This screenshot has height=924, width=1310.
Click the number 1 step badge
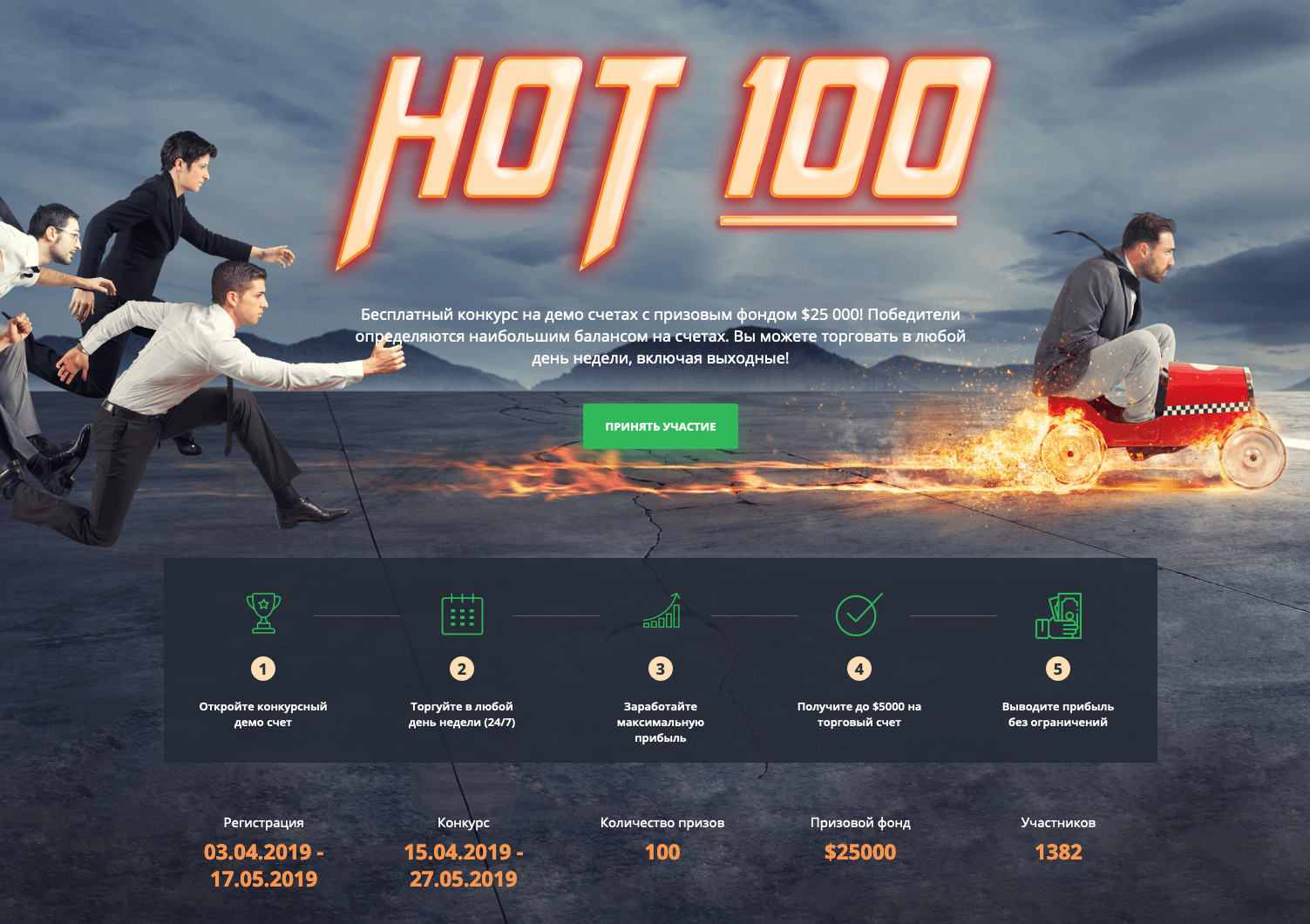tap(263, 669)
